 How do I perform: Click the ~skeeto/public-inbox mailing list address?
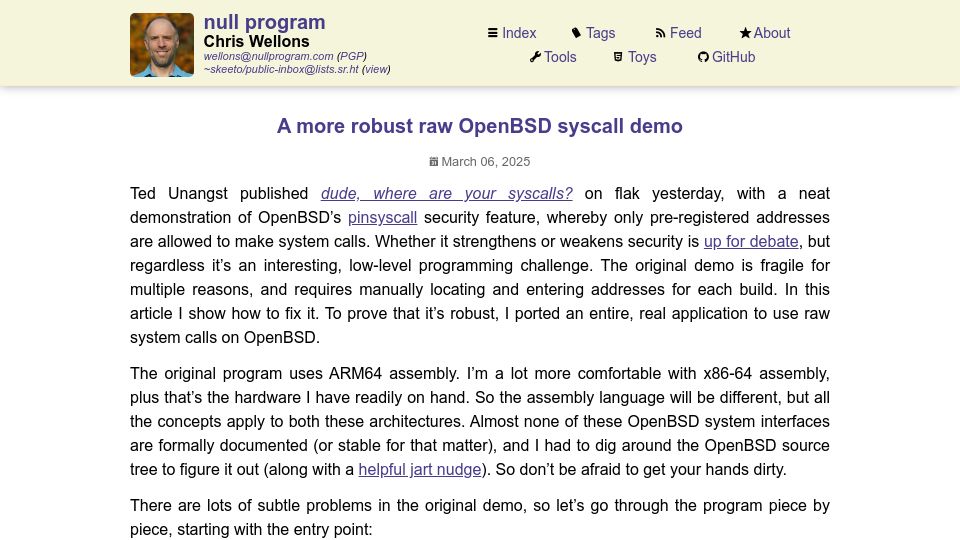281,70
